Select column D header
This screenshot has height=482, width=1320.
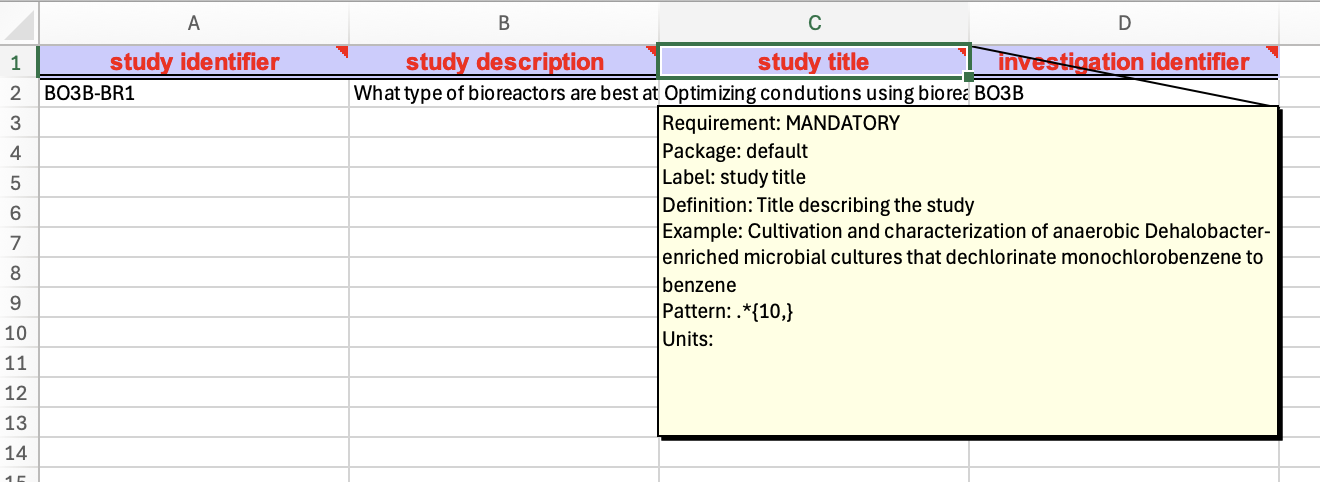(1124, 21)
